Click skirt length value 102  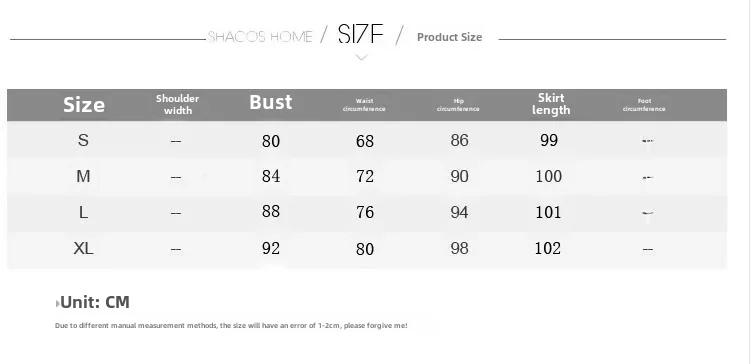(548, 249)
